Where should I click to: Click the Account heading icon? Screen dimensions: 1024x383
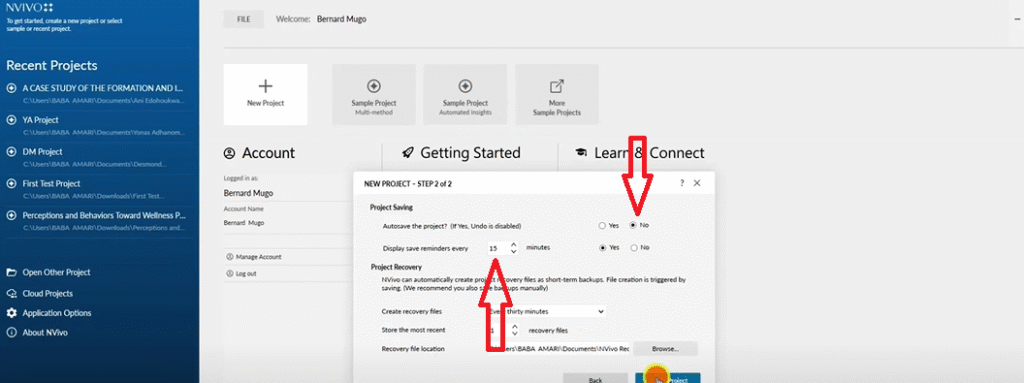pos(229,153)
